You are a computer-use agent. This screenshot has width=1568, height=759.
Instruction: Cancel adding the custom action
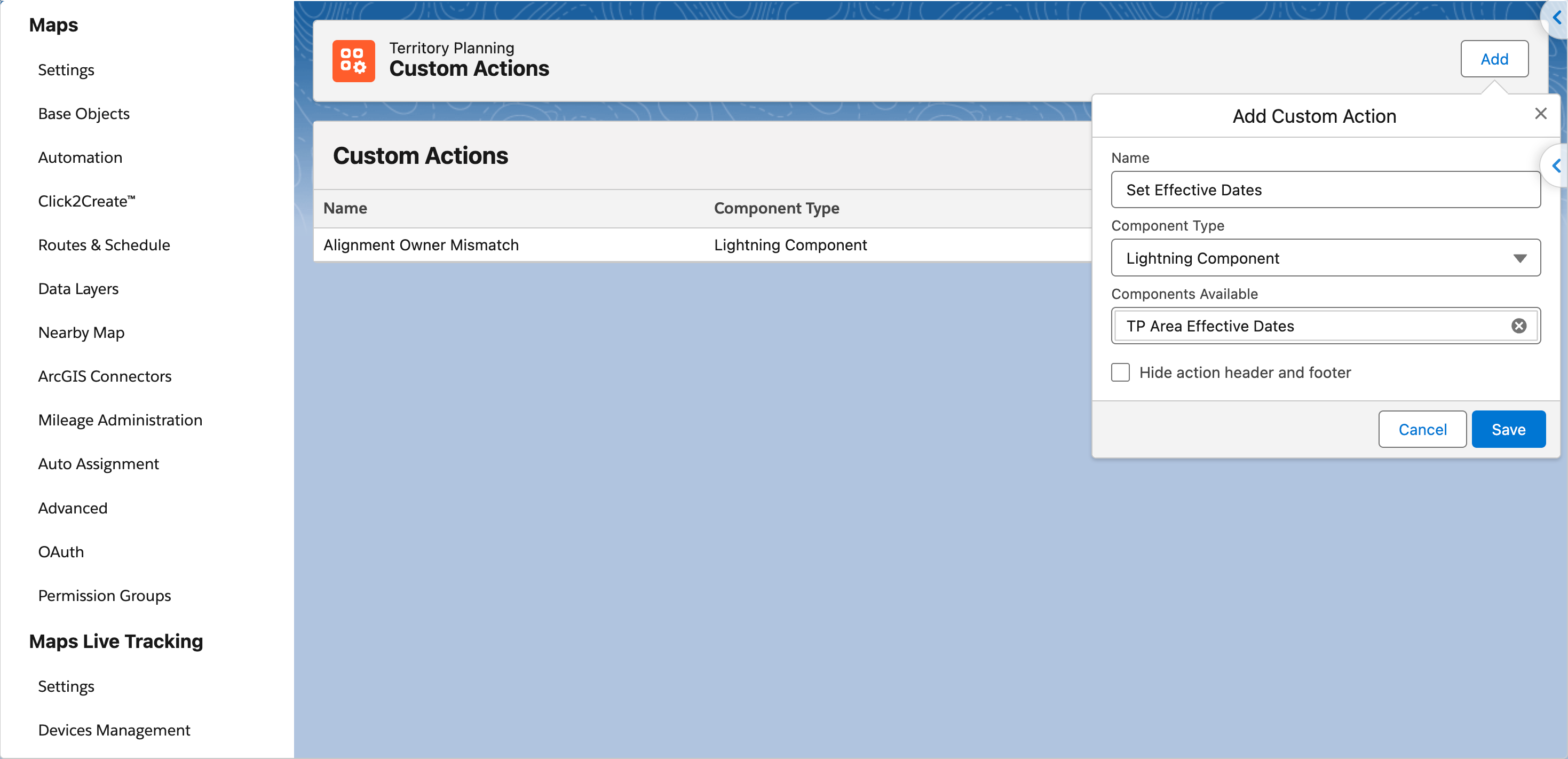tap(1422, 430)
